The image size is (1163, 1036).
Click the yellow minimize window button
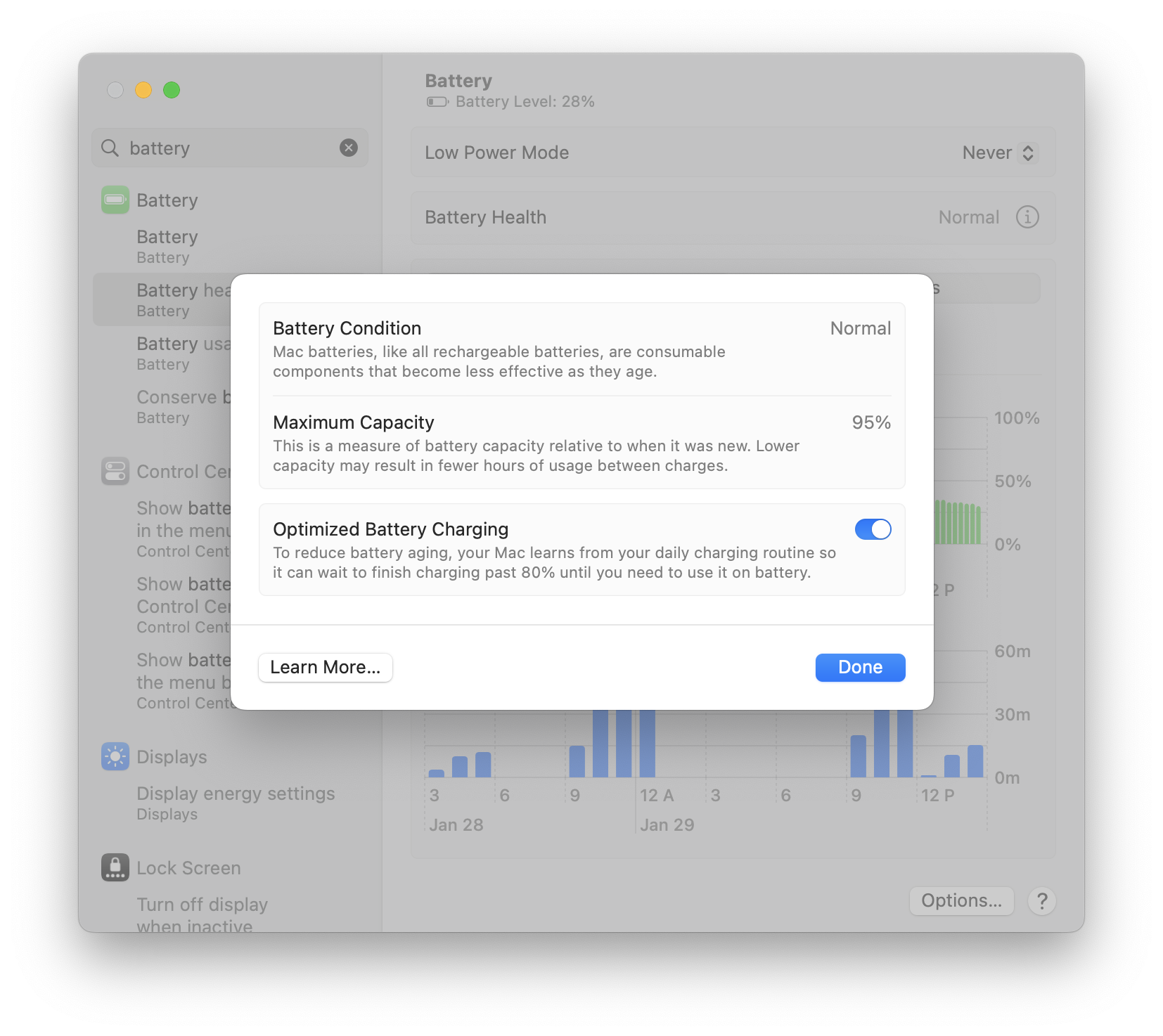pos(143,90)
